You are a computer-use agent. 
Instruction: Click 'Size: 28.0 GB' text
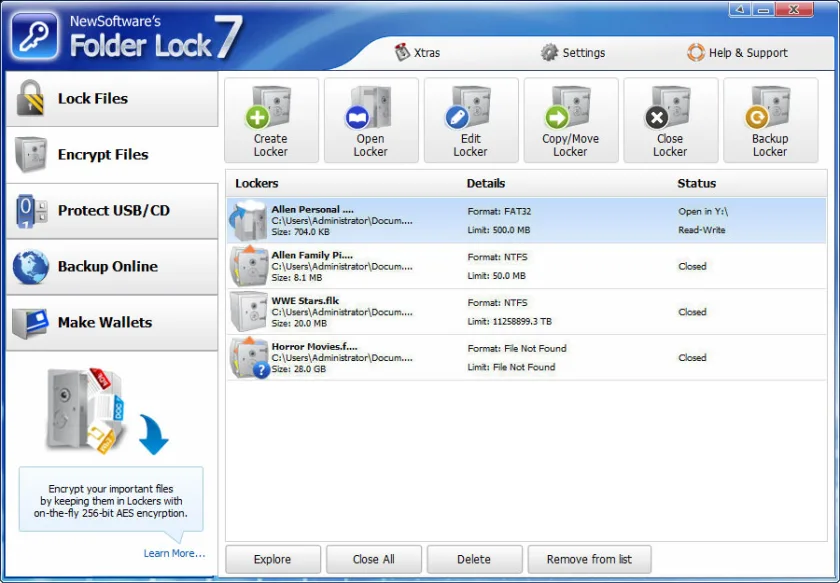coord(298,369)
